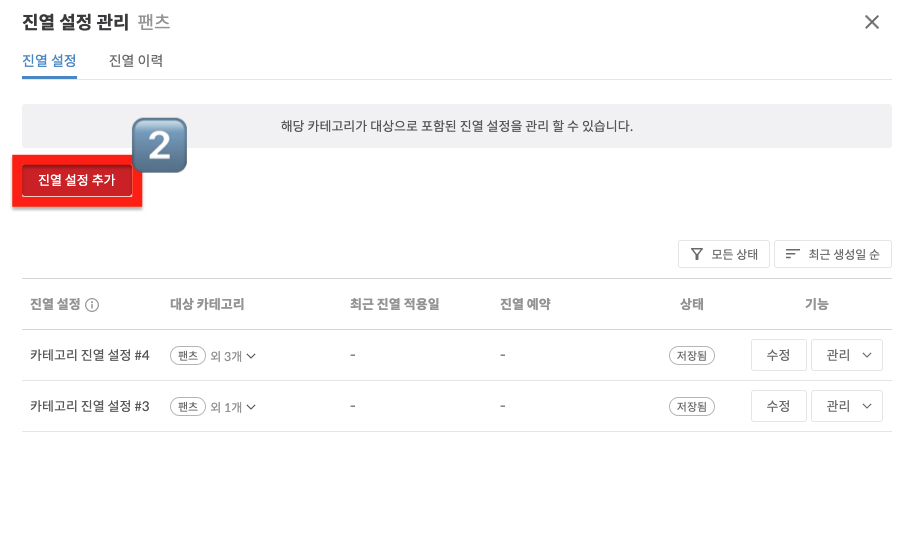Click the sort lines icon for 최근 생성일 순

[793, 255]
